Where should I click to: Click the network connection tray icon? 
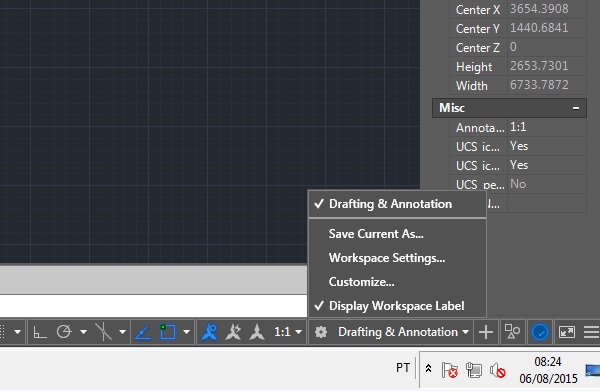[474, 370]
